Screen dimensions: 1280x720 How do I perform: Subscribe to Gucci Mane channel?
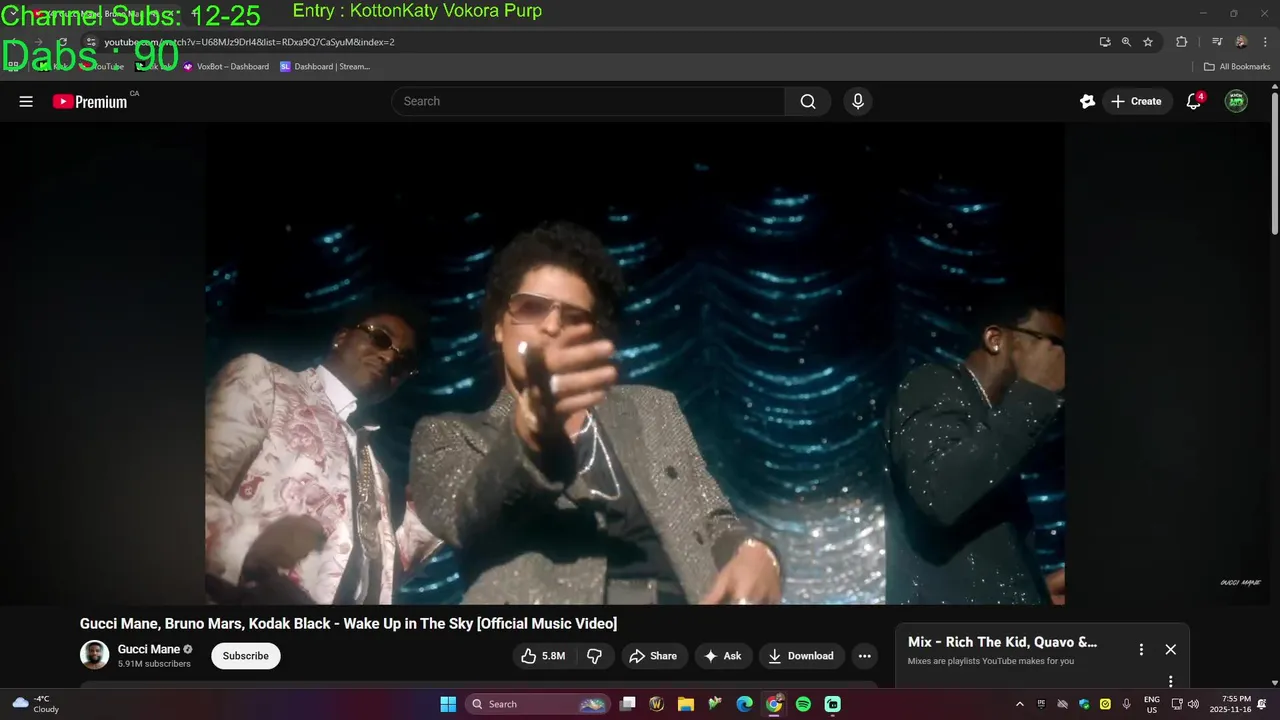coord(246,656)
